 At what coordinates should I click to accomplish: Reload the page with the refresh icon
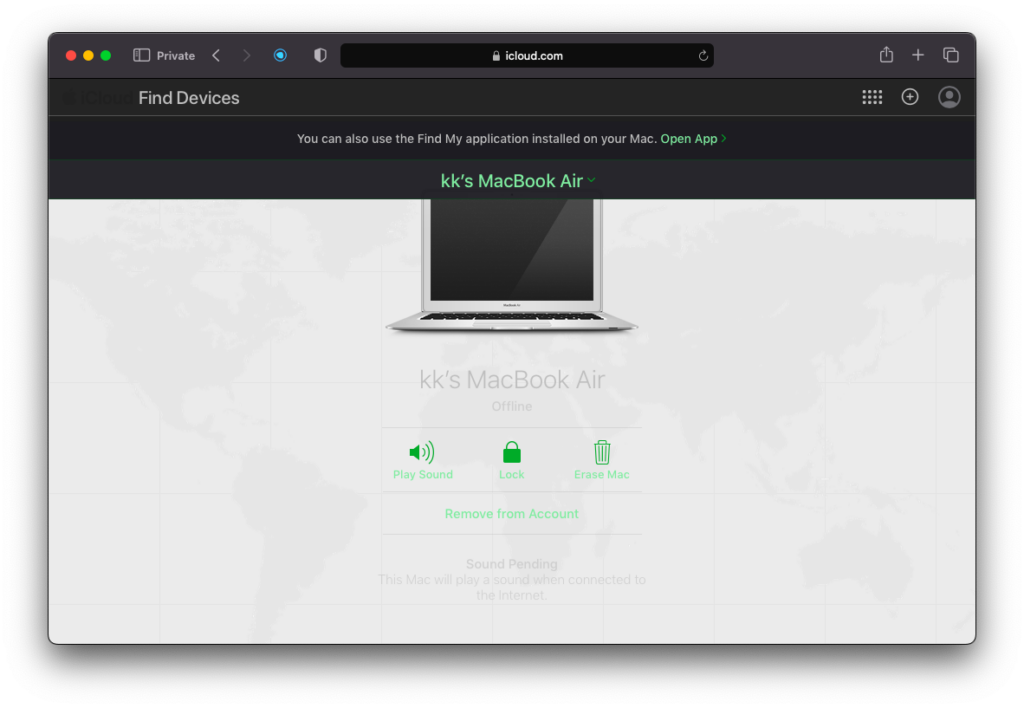[703, 56]
